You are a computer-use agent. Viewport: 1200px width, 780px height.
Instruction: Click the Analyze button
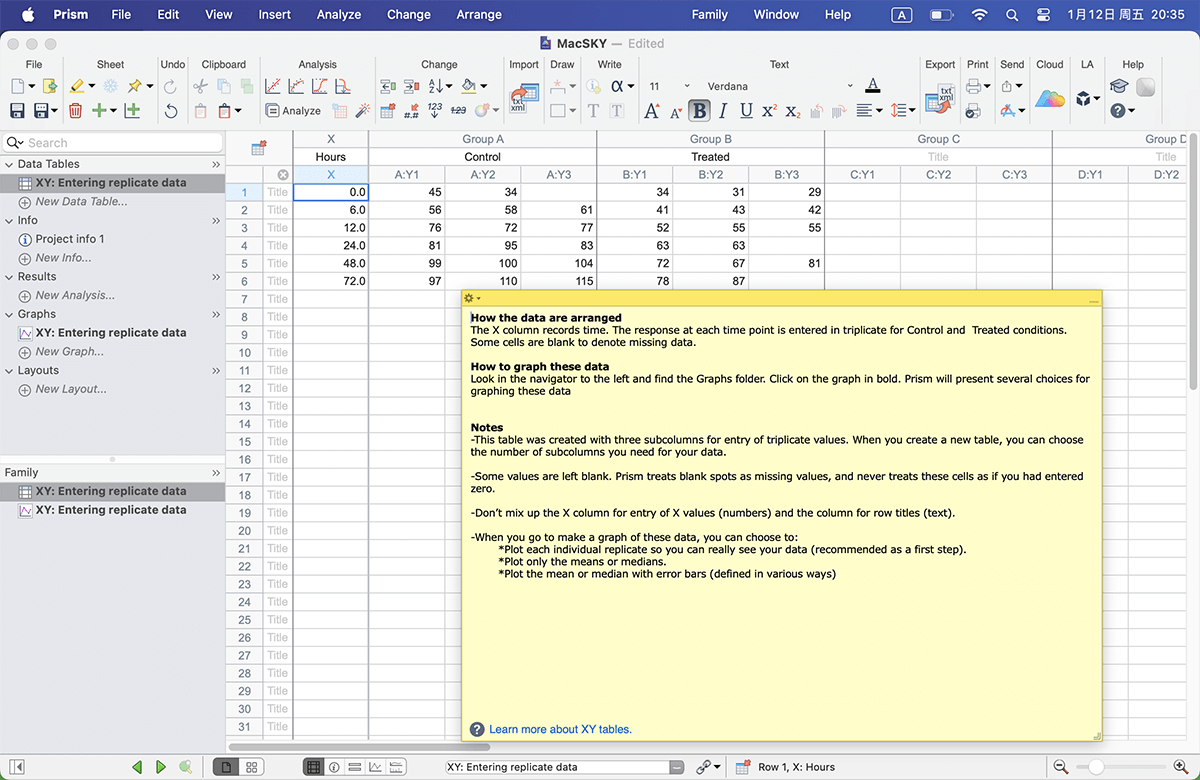293,111
